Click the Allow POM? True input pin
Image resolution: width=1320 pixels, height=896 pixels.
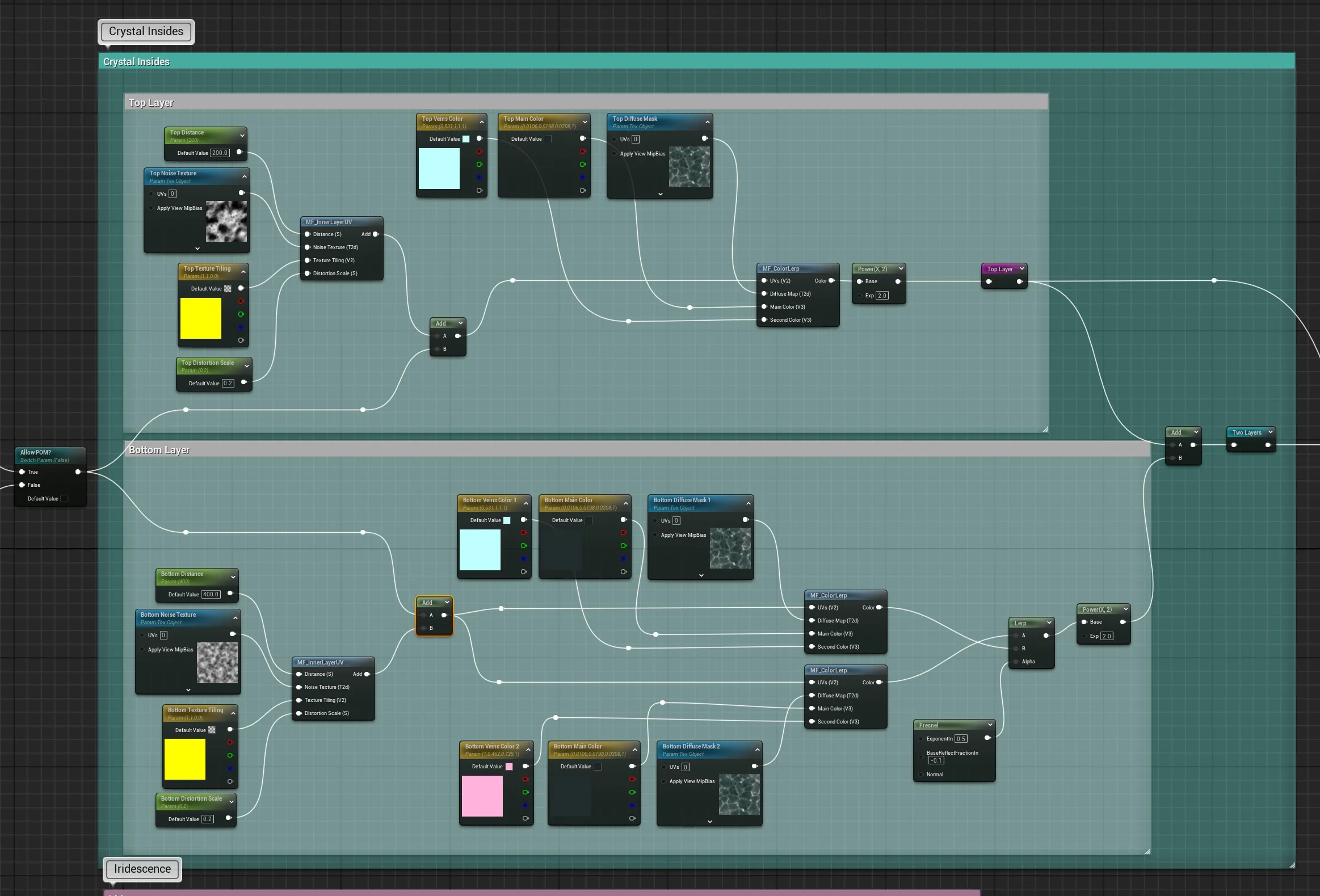pyautogui.click(x=22, y=472)
